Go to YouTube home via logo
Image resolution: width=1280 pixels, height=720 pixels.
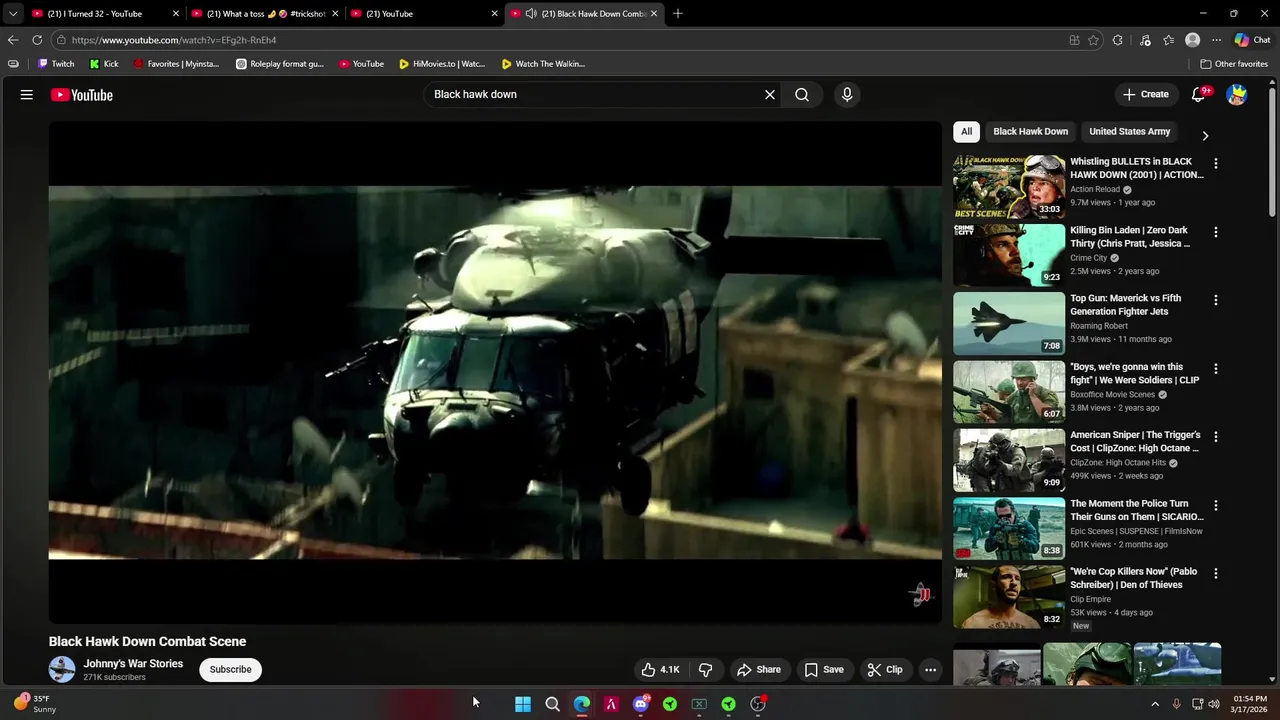pos(82,95)
